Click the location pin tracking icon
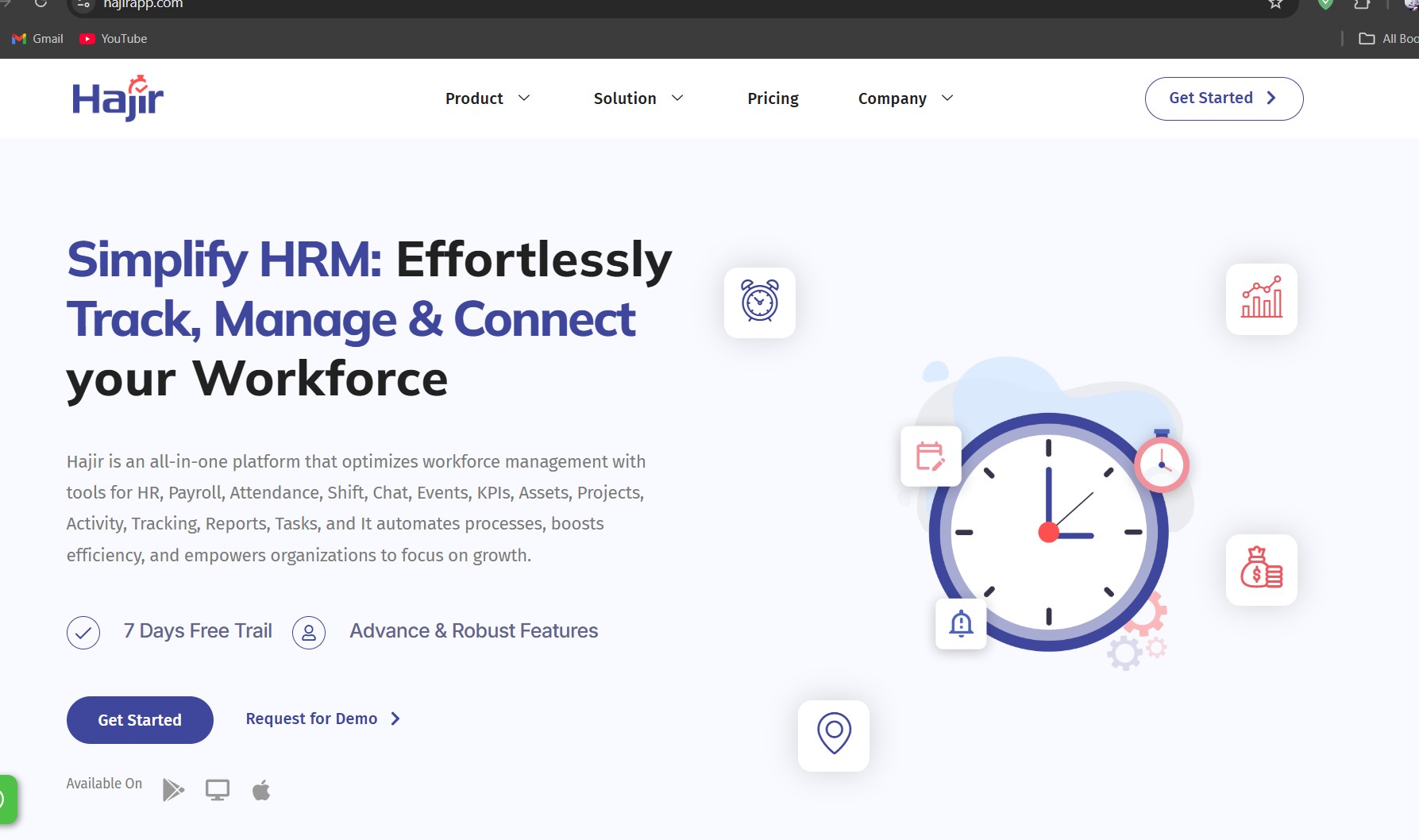Viewport: 1419px width, 840px height. click(x=833, y=734)
